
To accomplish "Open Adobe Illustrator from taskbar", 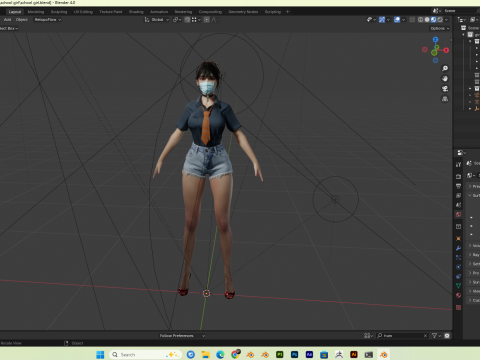I will tap(354, 354).
